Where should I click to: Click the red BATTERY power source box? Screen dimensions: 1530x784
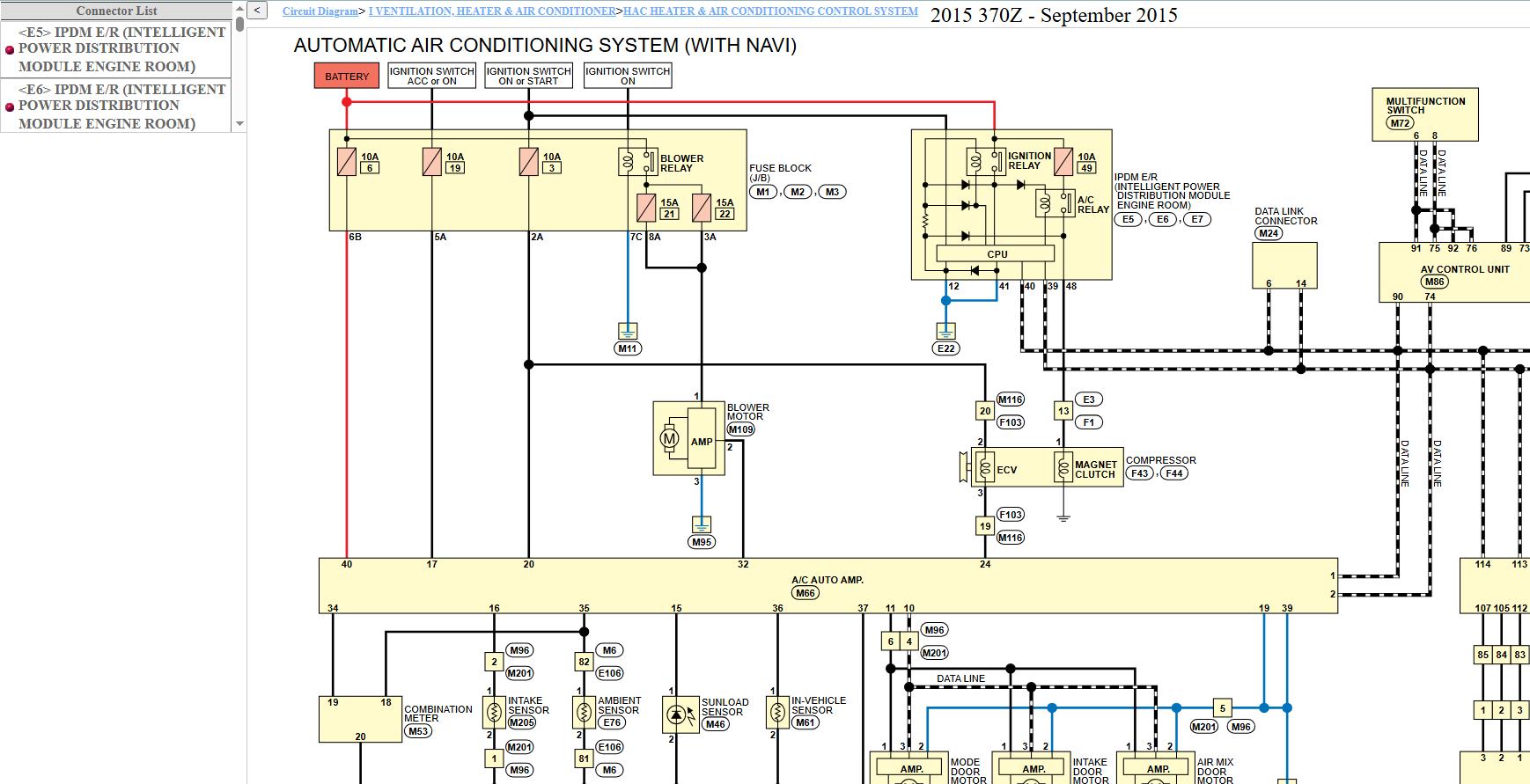pos(347,76)
